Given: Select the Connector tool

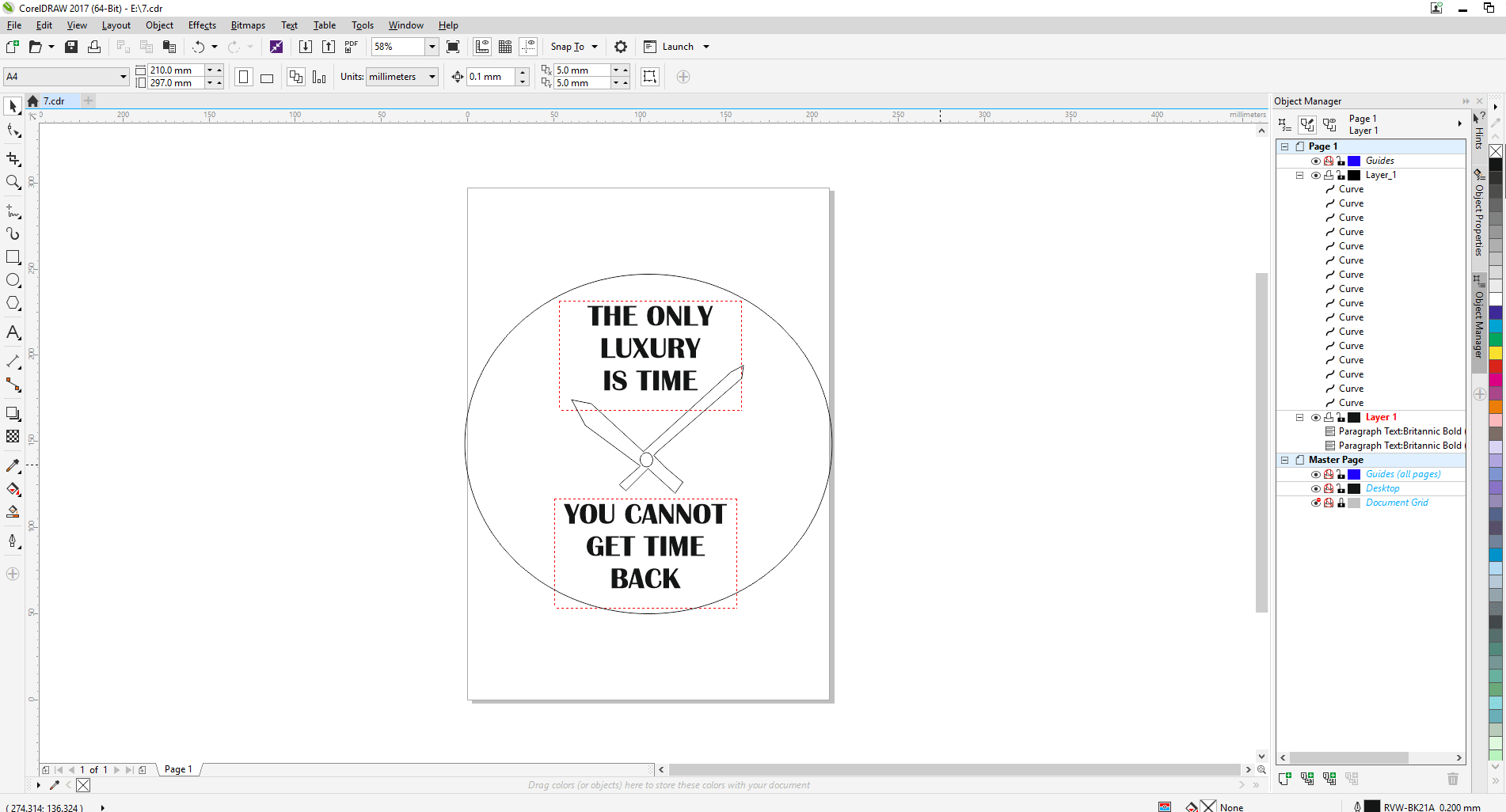Looking at the screenshot, I should [13, 385].
